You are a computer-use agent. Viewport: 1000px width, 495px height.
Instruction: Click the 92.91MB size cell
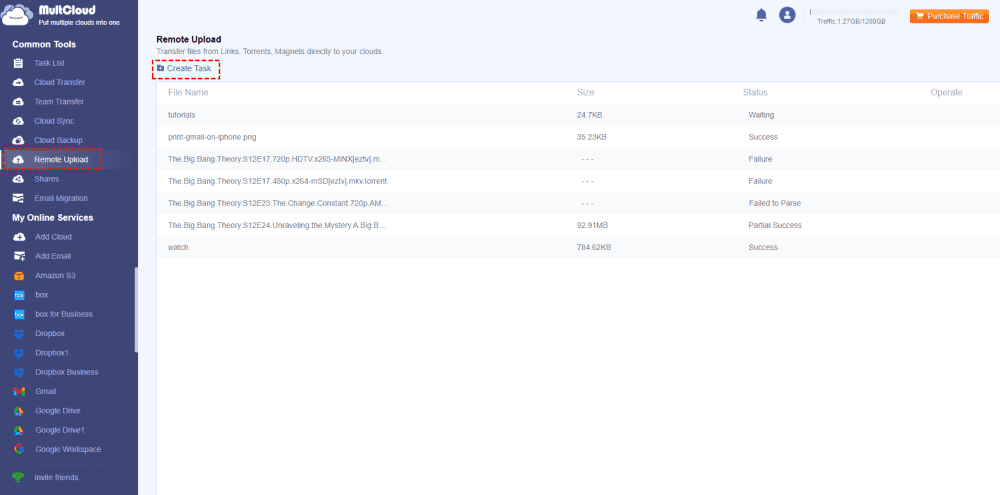(592, 225)
